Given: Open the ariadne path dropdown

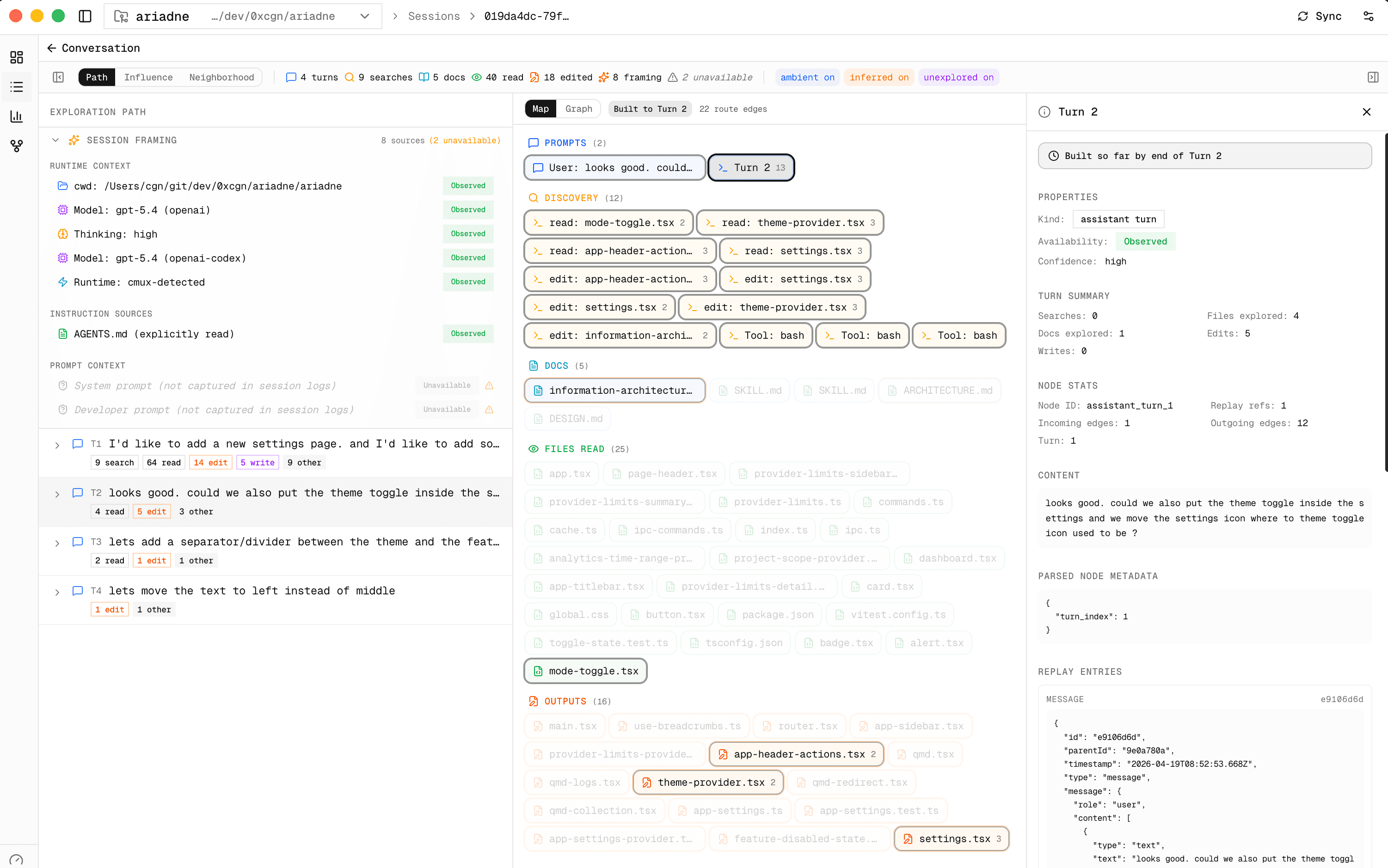Looking at the screenshot, I should pos(365,16).
